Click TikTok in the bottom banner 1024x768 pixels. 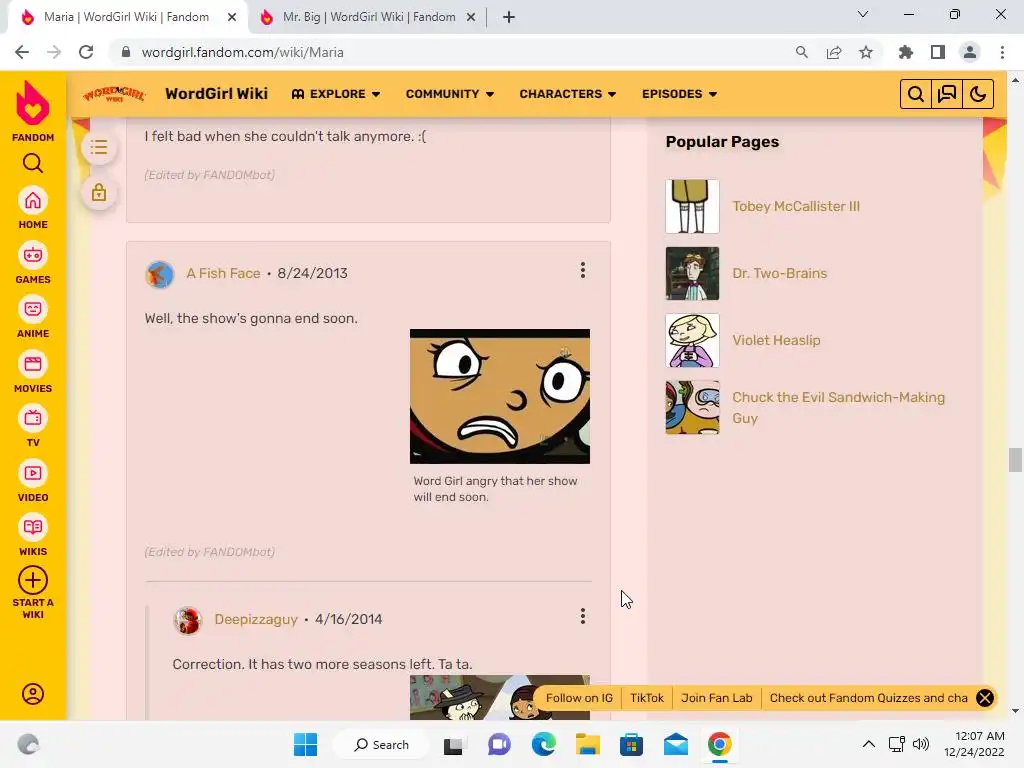click(x=647, y=697)
